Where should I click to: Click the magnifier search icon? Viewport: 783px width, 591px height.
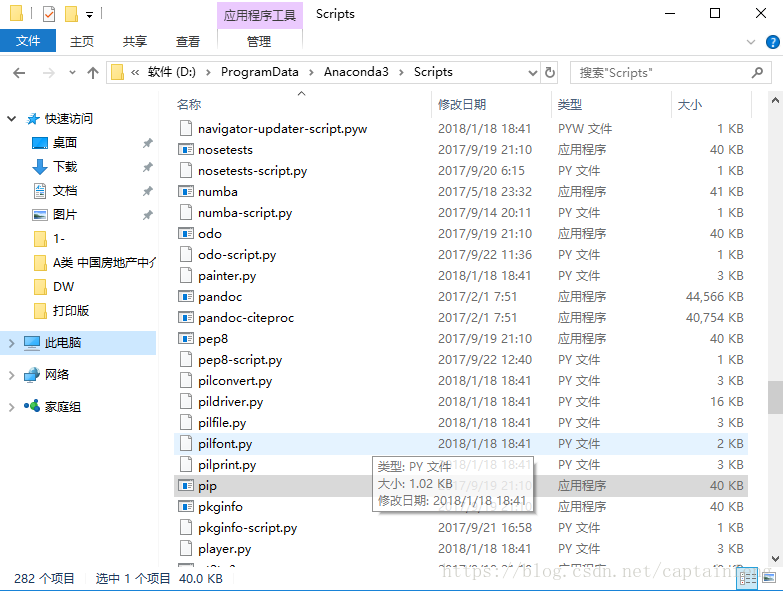click(x=757, y=73)
